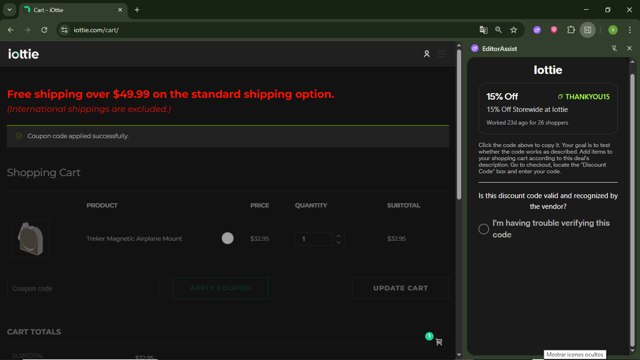640x360 pixels.
Task: Open the purple EditorAssist extension icon
Action: click(x=537, y=30)
